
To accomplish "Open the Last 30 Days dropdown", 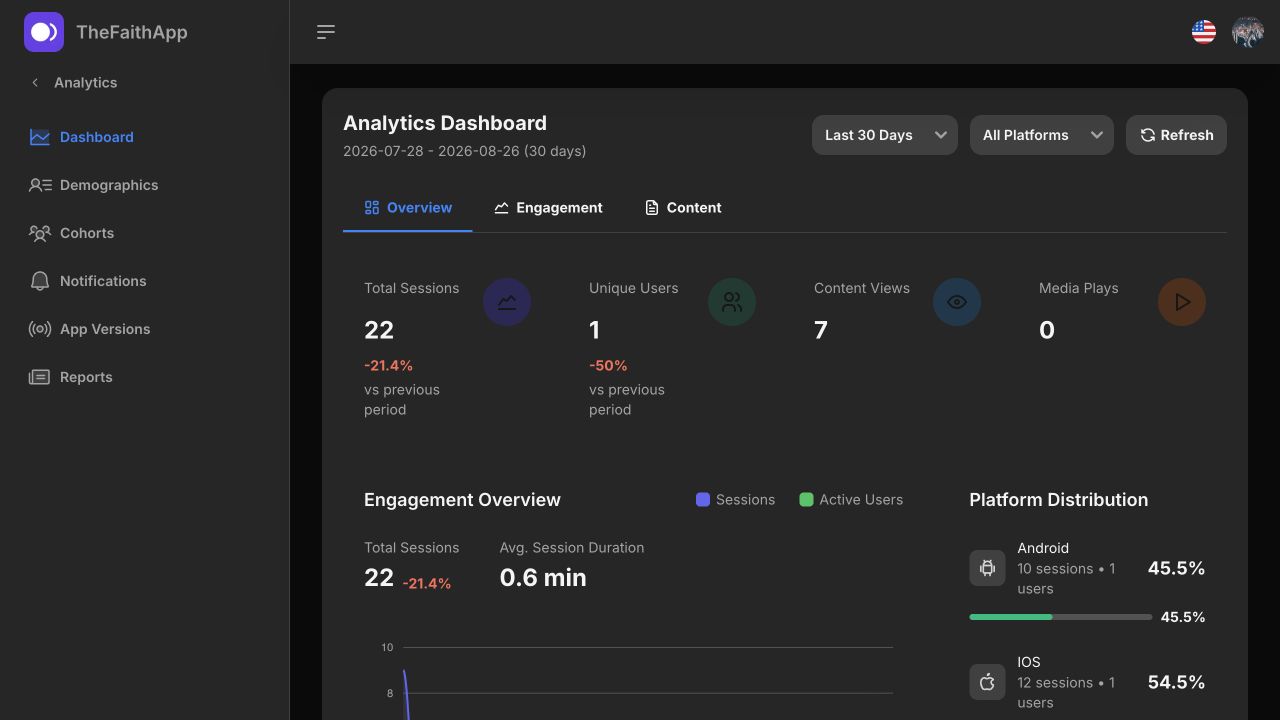I will (x=885, y=135).
